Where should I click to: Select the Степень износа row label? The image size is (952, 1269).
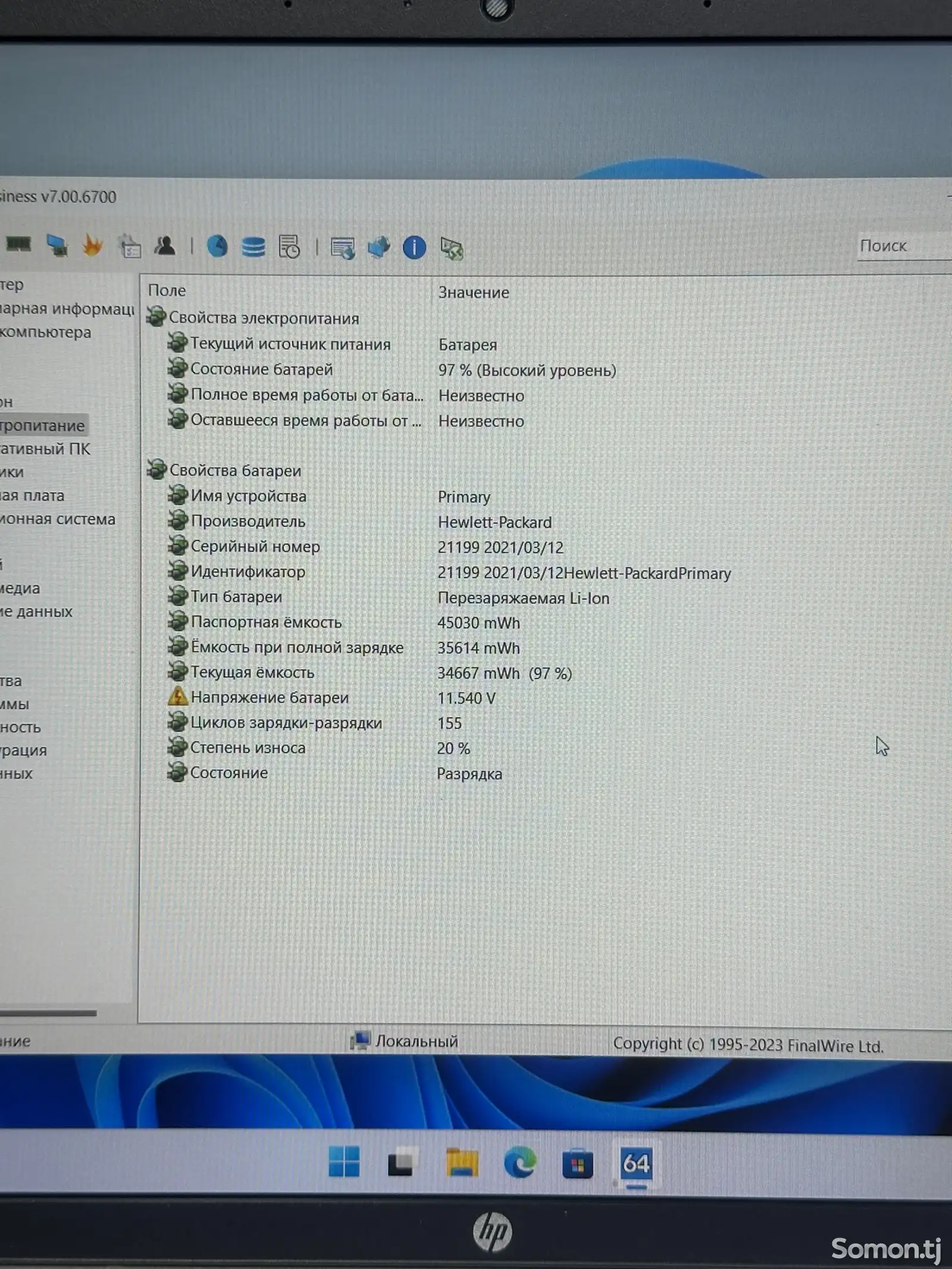coord(248,747)
